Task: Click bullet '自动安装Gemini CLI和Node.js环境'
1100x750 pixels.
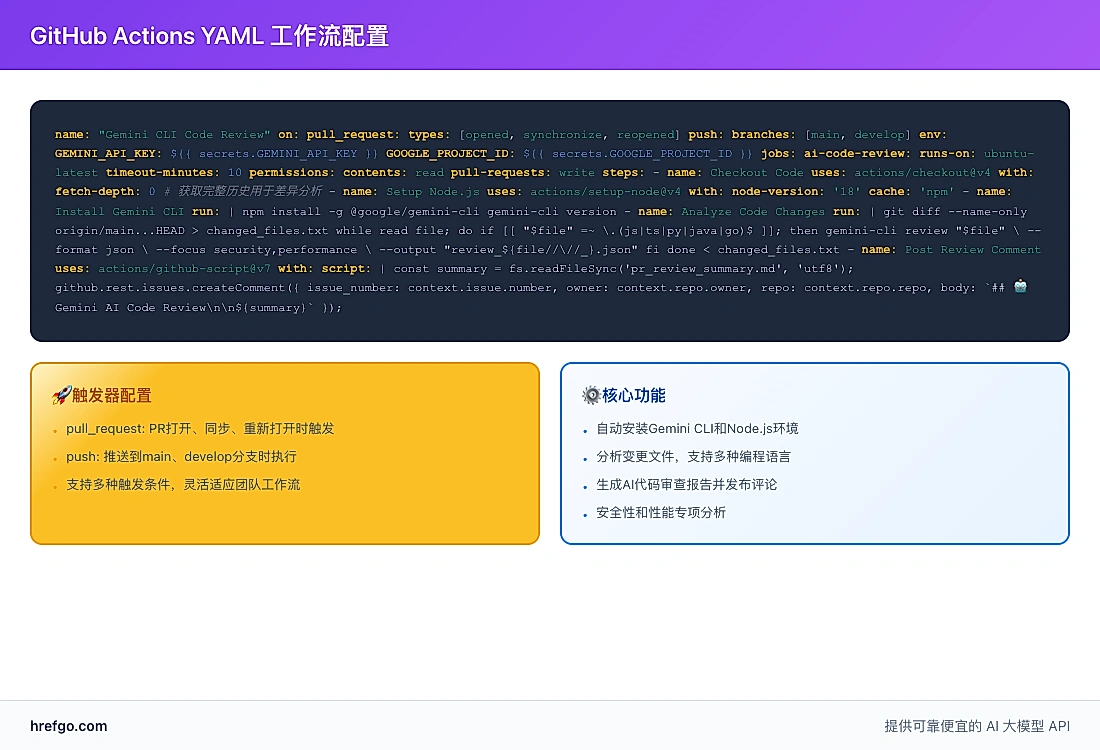Action: [697, 429]
